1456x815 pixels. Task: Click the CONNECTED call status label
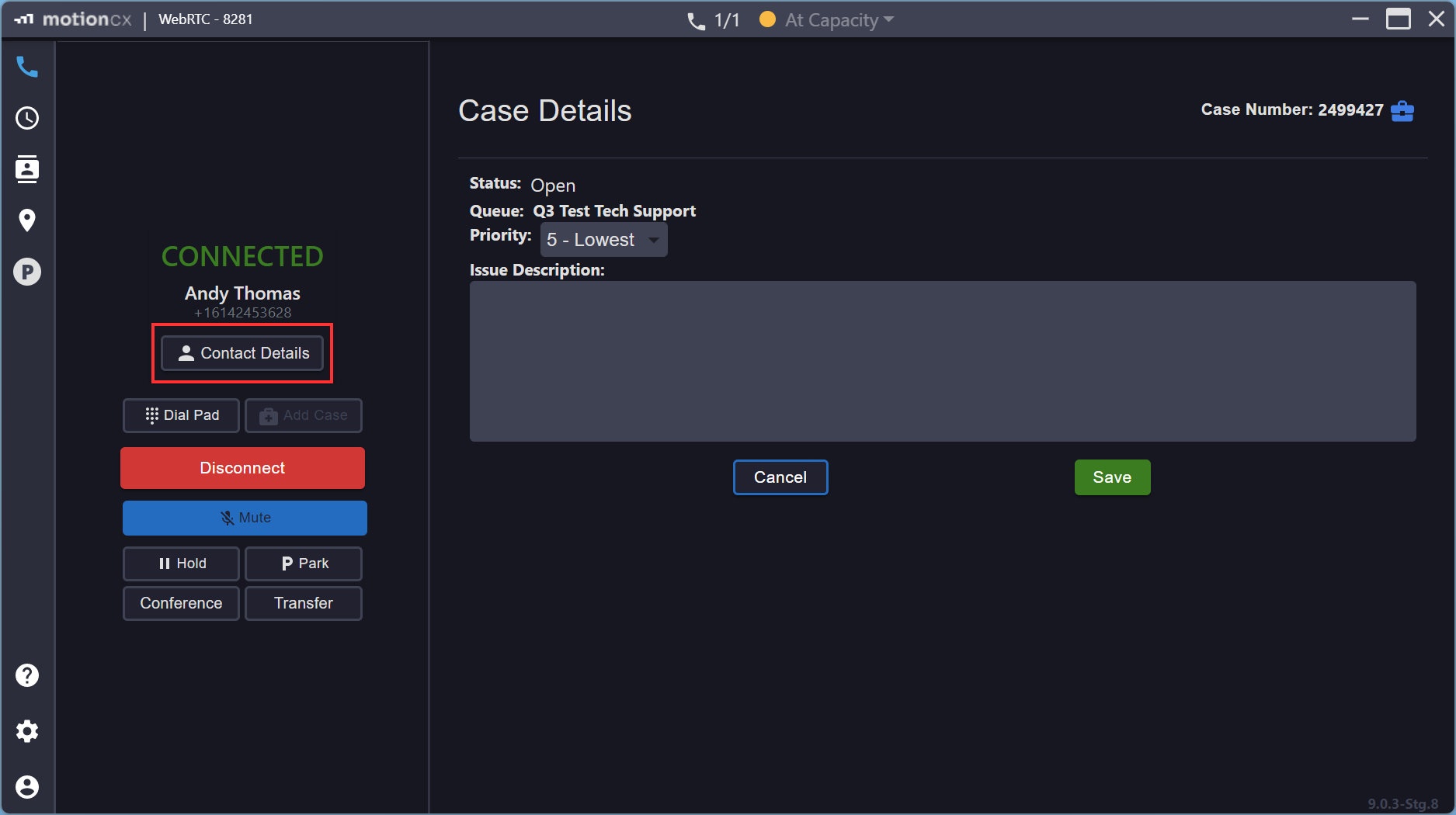(242, 257)
